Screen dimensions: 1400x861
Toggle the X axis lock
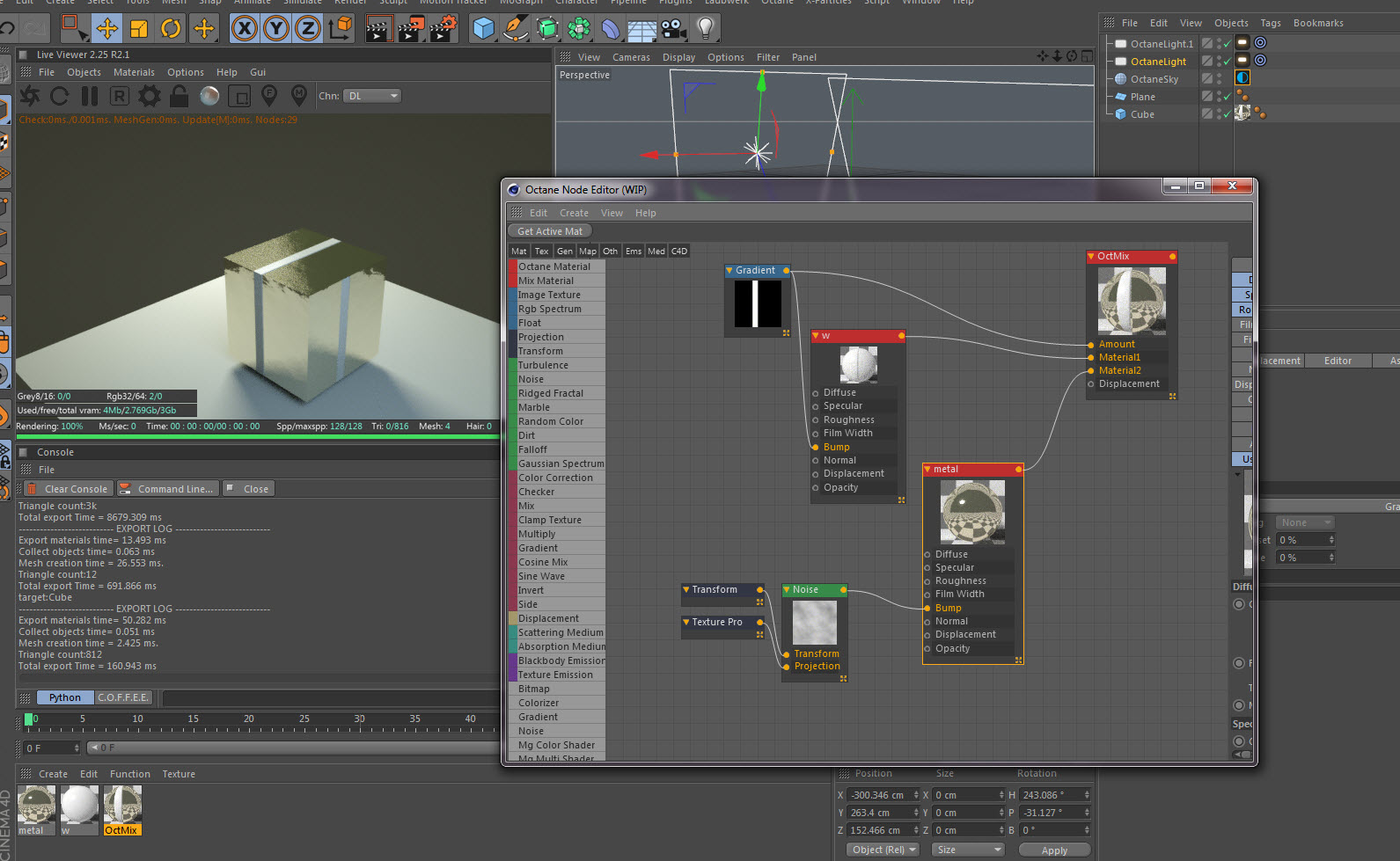tap(245, 28)
